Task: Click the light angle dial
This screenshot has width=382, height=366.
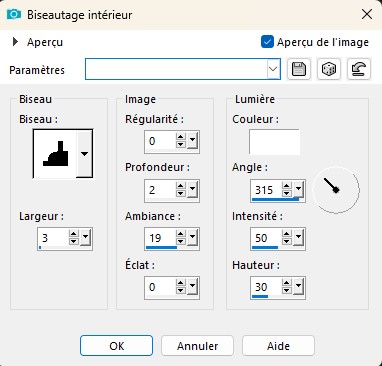Action: click(x=336, y=190)
